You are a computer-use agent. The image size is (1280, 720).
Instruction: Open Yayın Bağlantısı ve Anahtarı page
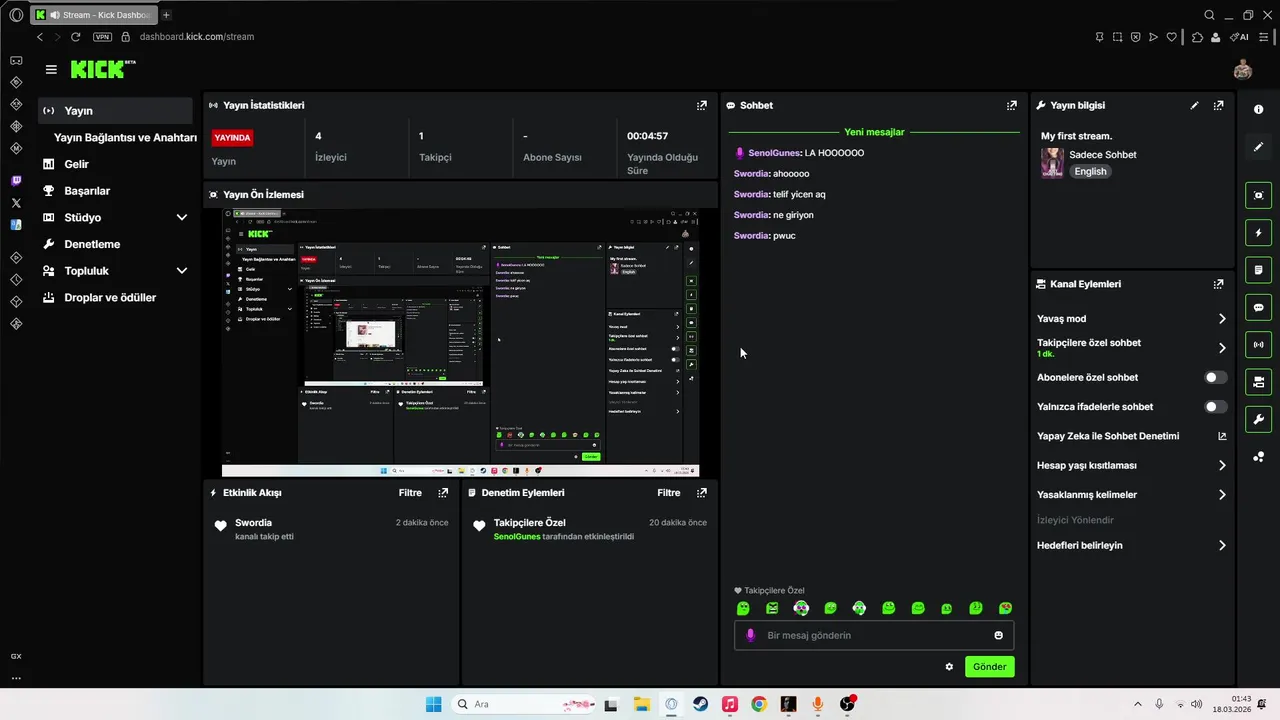[x=125, y=138]
